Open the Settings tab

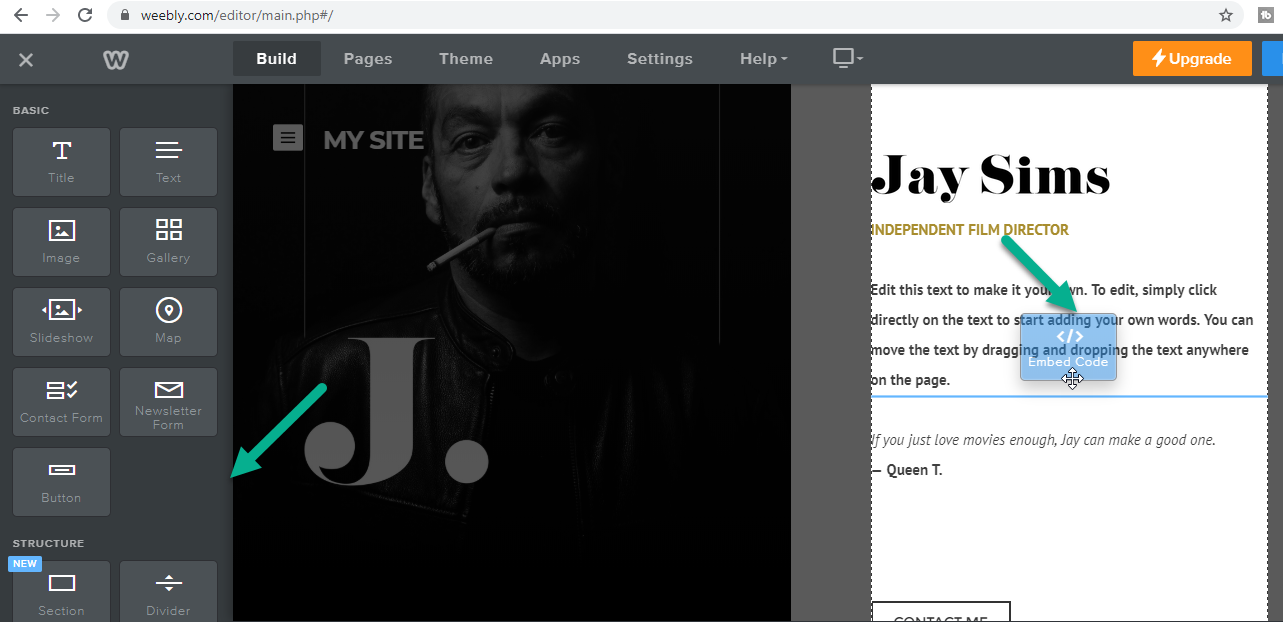[x=660, y=59]
